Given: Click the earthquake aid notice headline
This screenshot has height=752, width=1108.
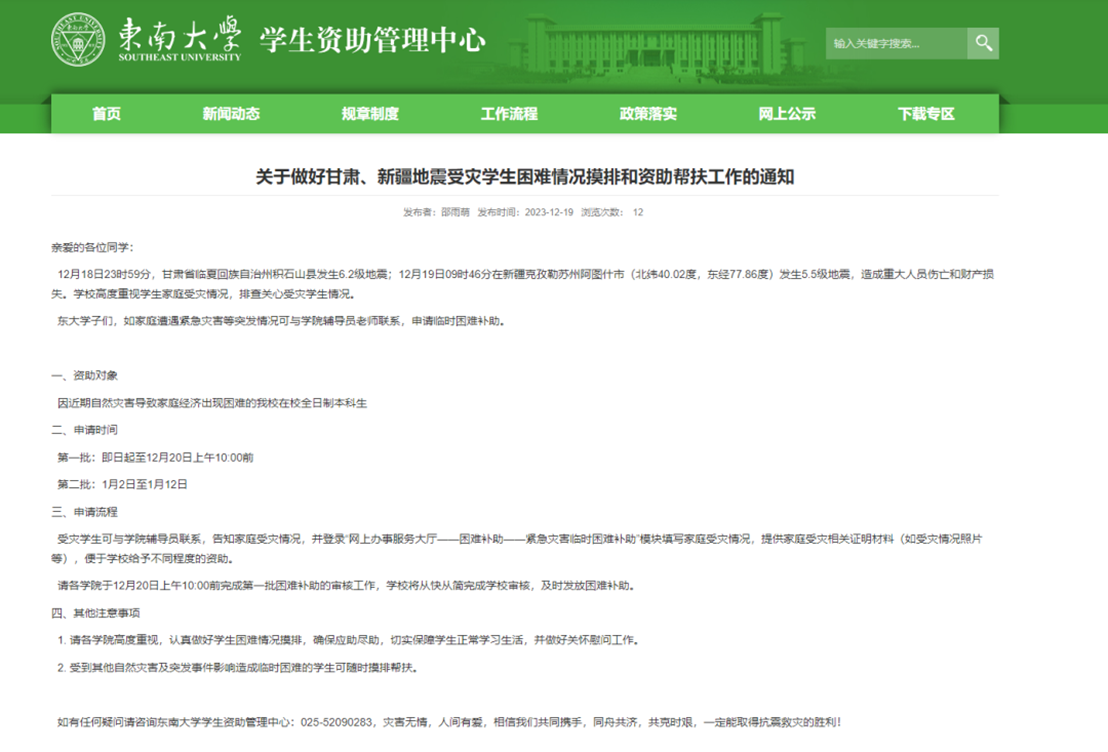Looking at the screenshot, I should [525, 177].
